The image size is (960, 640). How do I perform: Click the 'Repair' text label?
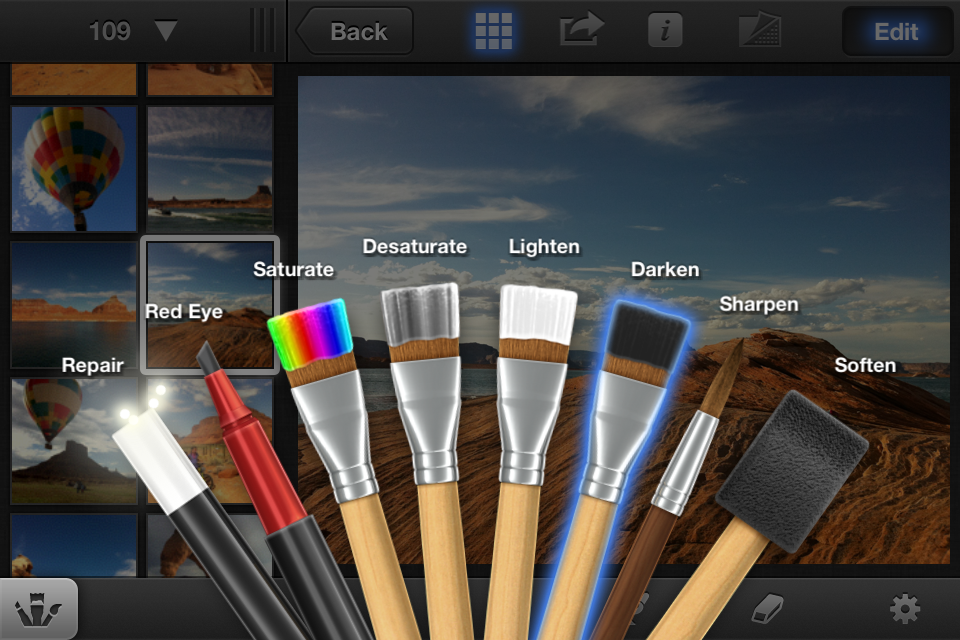92,365
